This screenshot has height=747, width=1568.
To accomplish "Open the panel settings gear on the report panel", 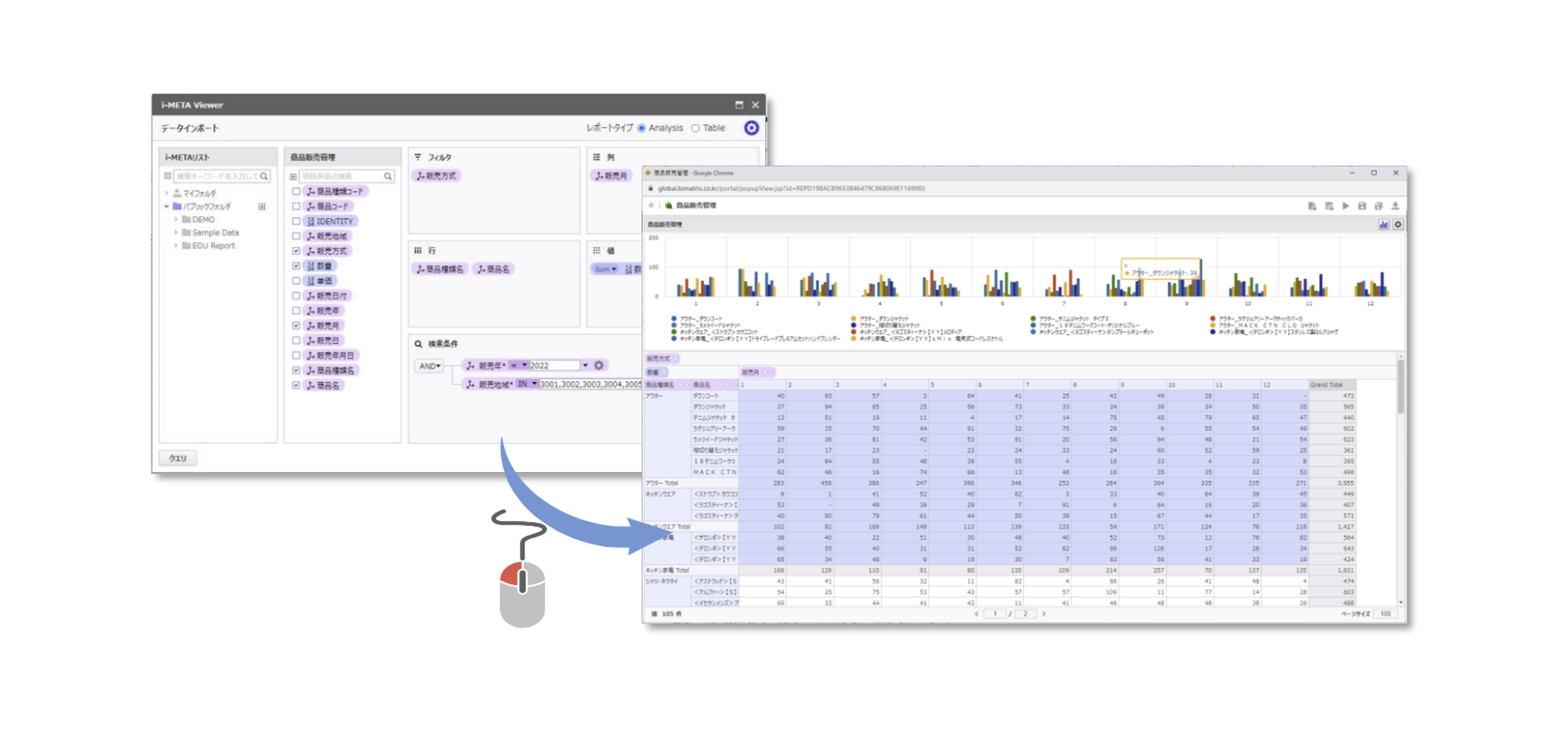I will 1398,225.
